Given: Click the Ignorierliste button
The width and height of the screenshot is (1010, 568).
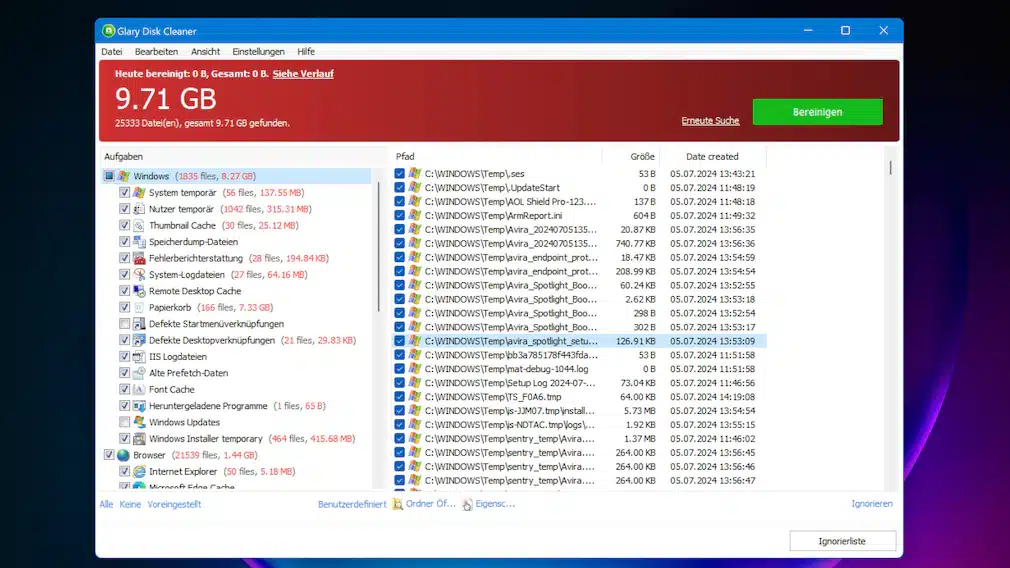Looking at the screenshot, I should 842,541.
